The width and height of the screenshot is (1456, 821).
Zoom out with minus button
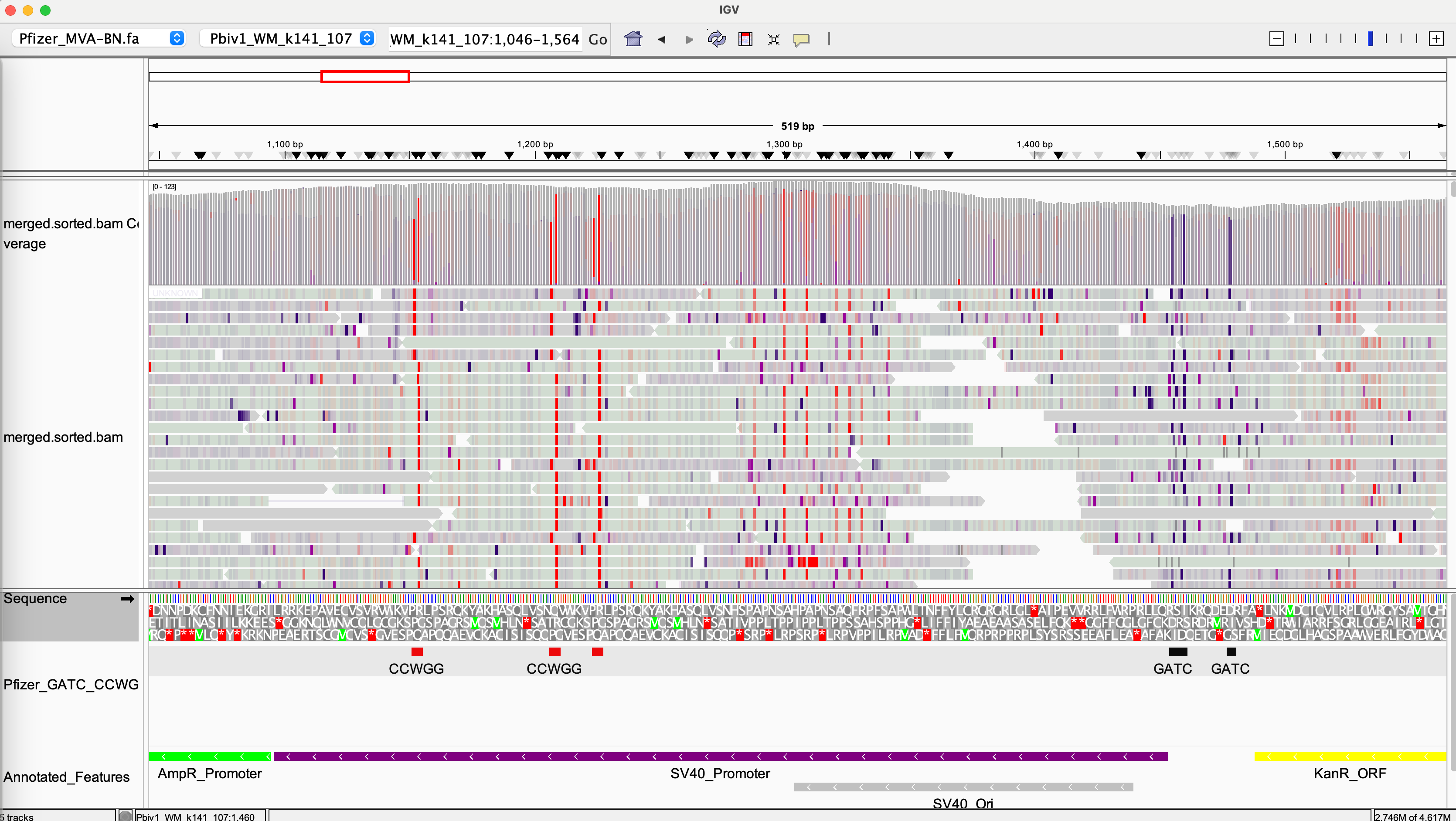(x=1276, y=39)
